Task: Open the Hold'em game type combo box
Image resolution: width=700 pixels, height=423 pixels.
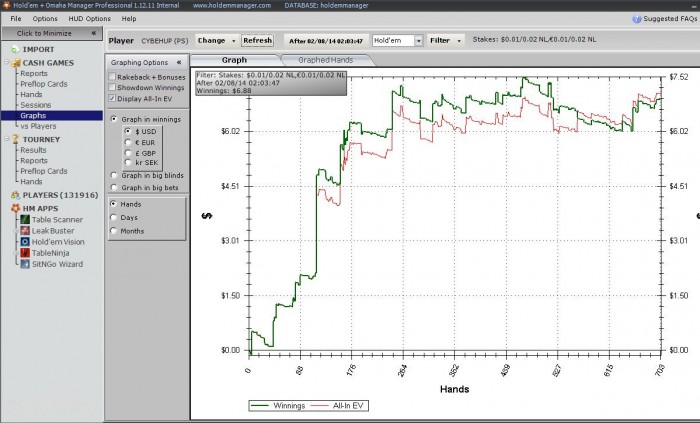Action: [x=397, y=41]
